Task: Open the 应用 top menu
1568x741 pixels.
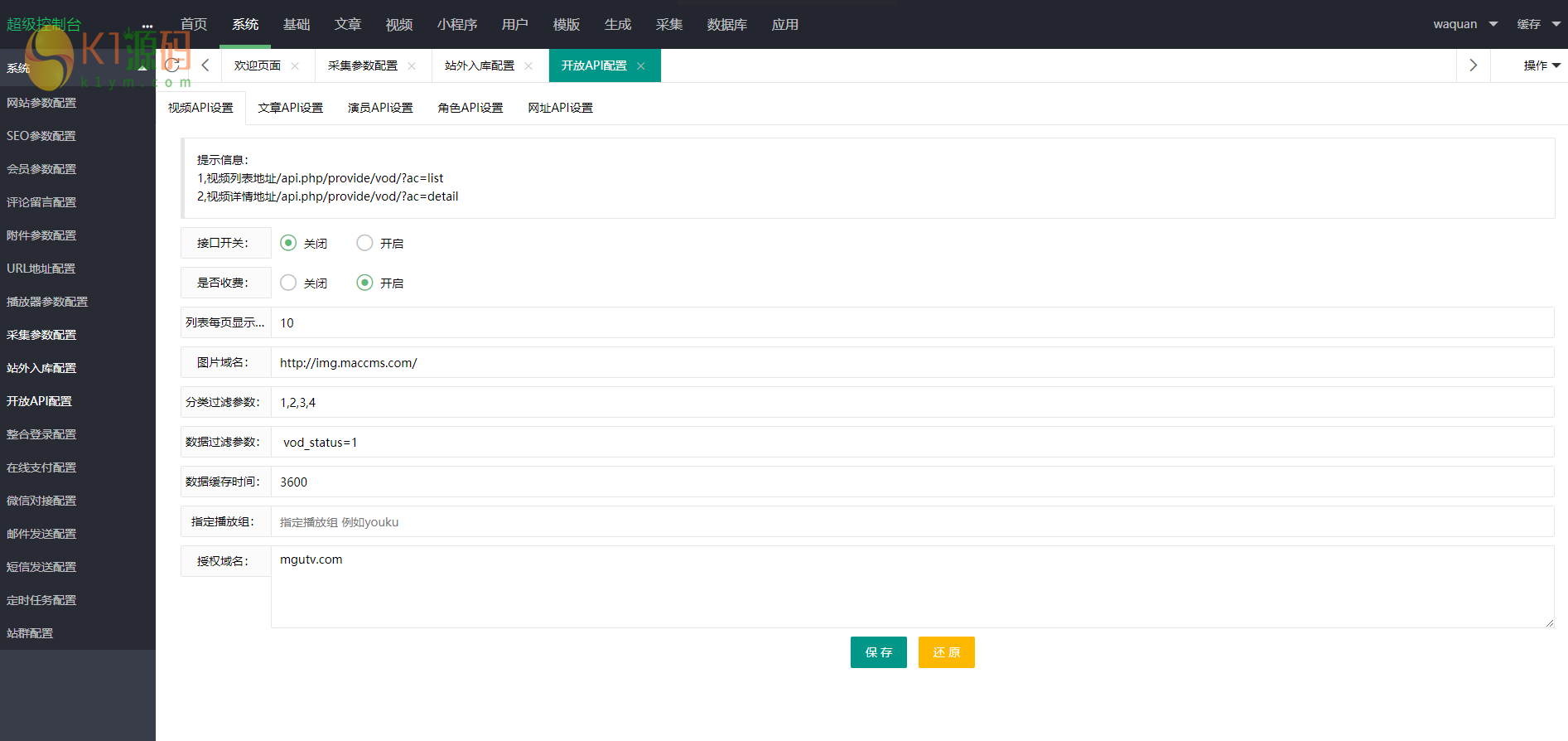Action: pyautogui.click(x=785, y=25)
